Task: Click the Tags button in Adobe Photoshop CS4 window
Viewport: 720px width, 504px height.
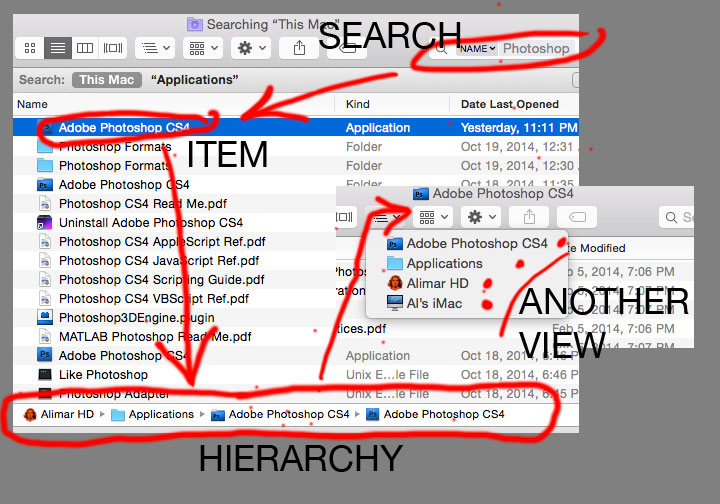Action: point(577,217)
